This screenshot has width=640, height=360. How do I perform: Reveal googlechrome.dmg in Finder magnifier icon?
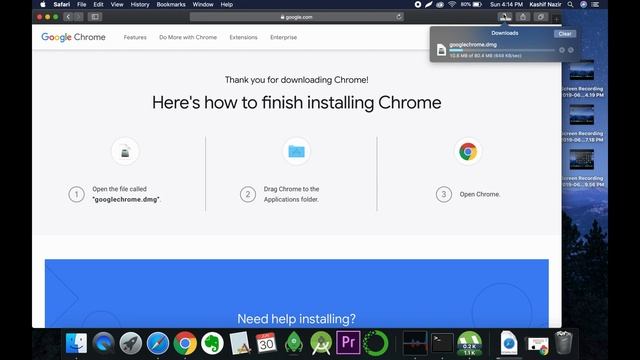(571, 50)
